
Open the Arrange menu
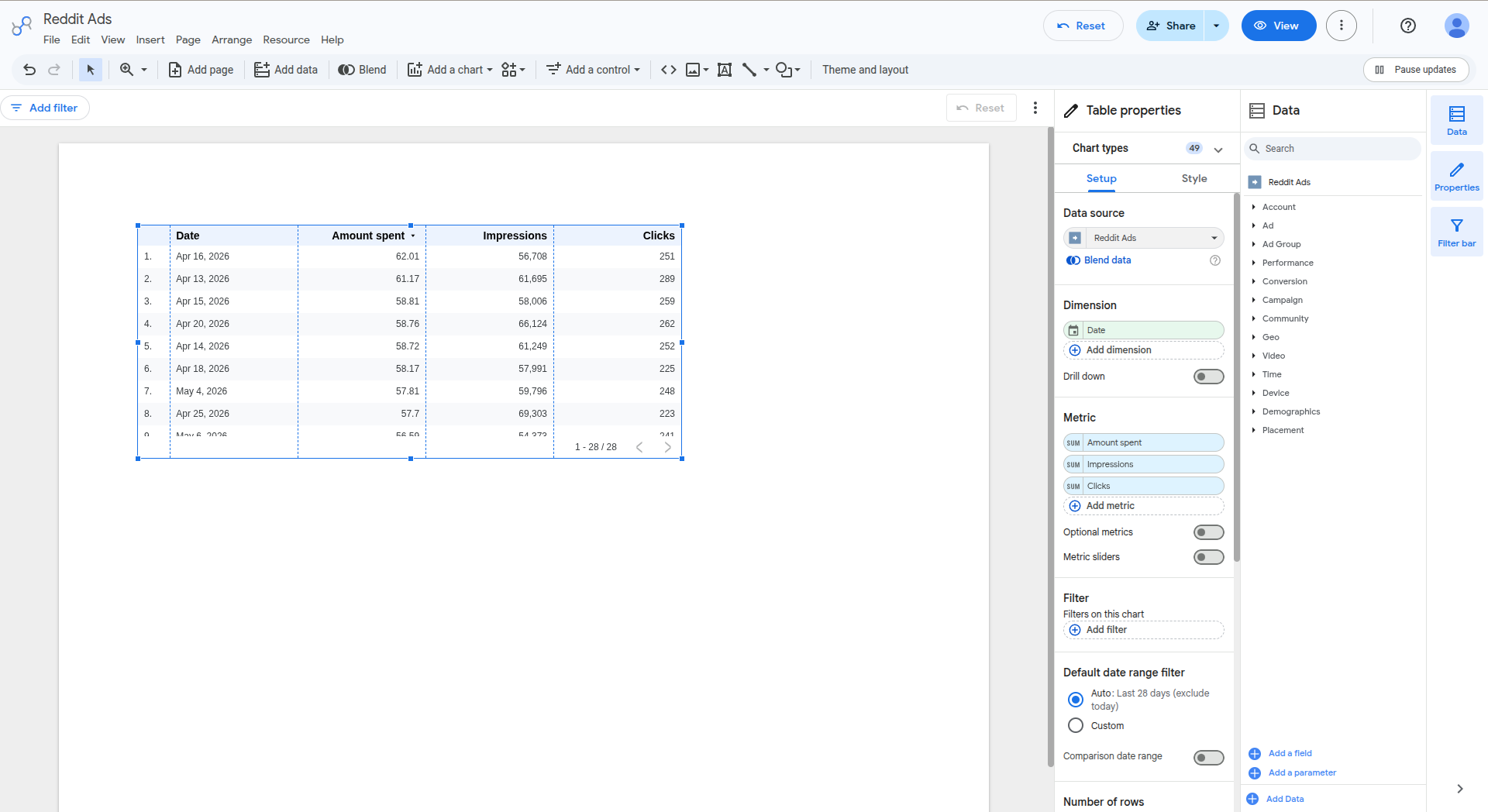(232, 40)
